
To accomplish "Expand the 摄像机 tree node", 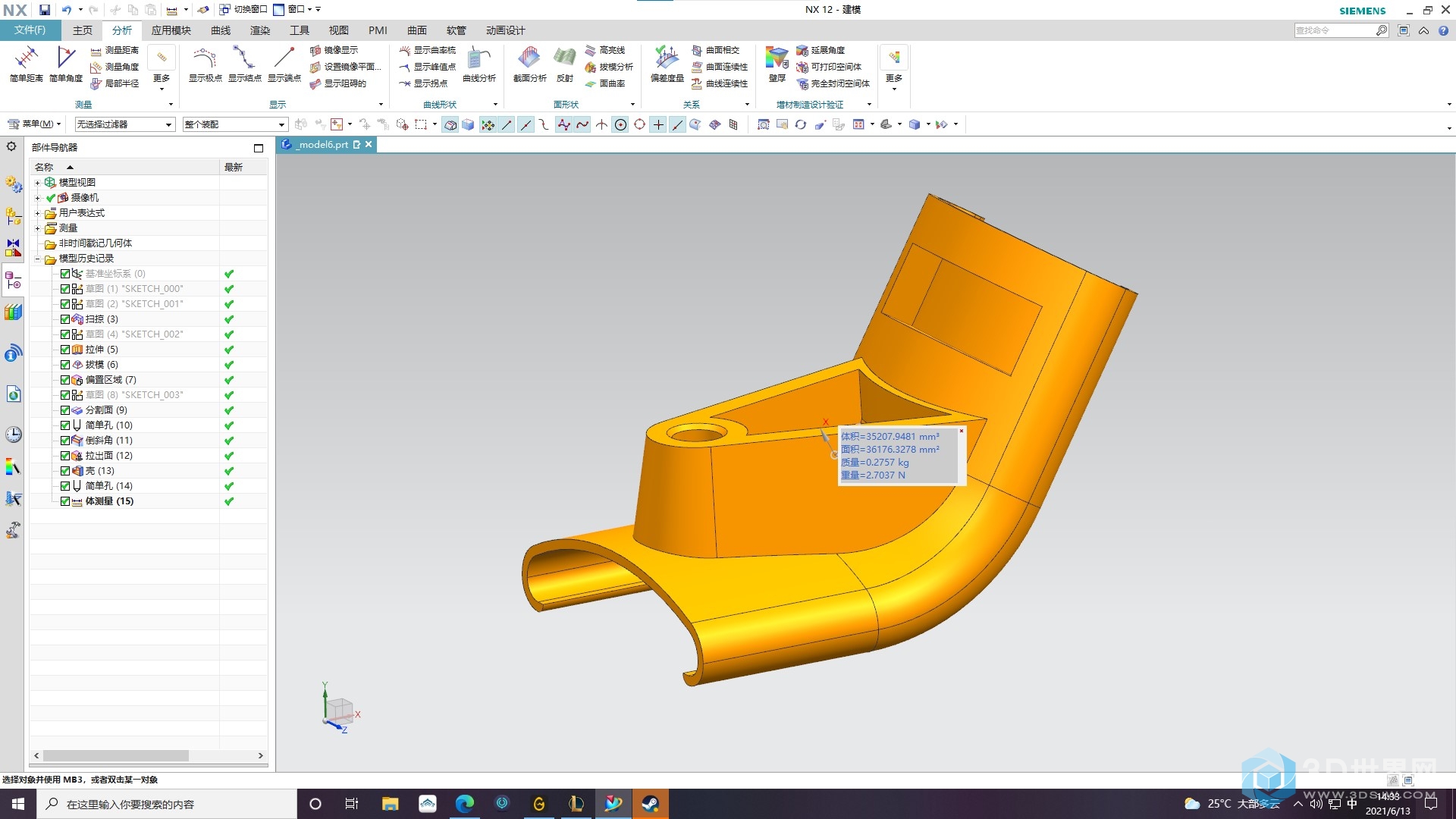I will coord(37,198).
